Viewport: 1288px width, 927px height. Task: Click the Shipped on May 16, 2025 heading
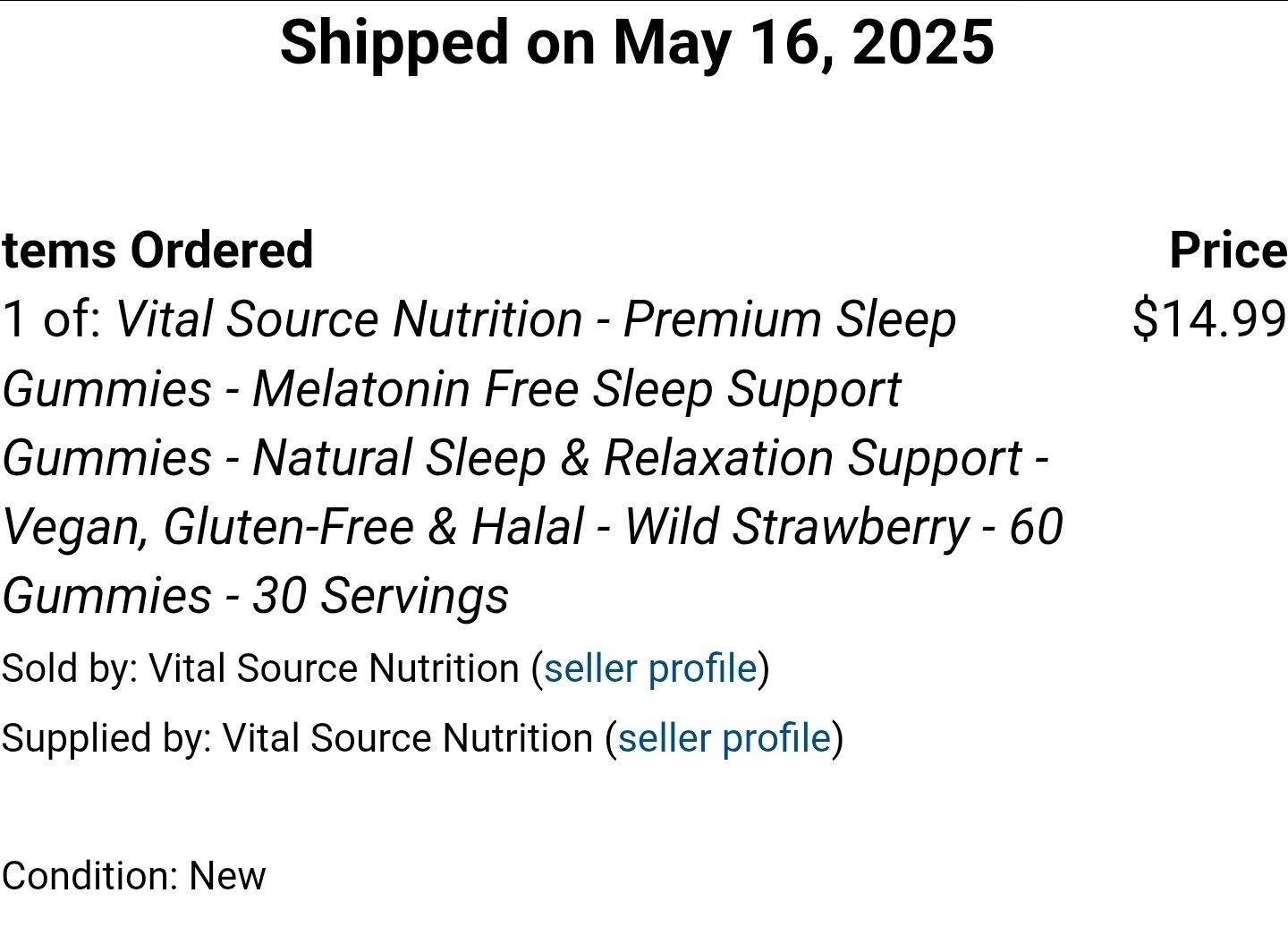coord(637,43)
